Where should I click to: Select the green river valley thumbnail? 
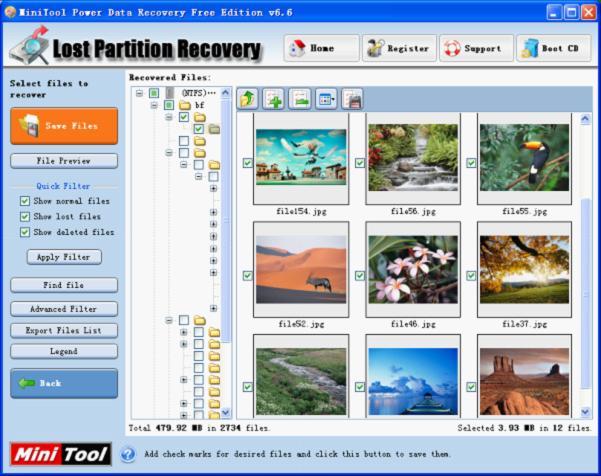tap(301, 382)
